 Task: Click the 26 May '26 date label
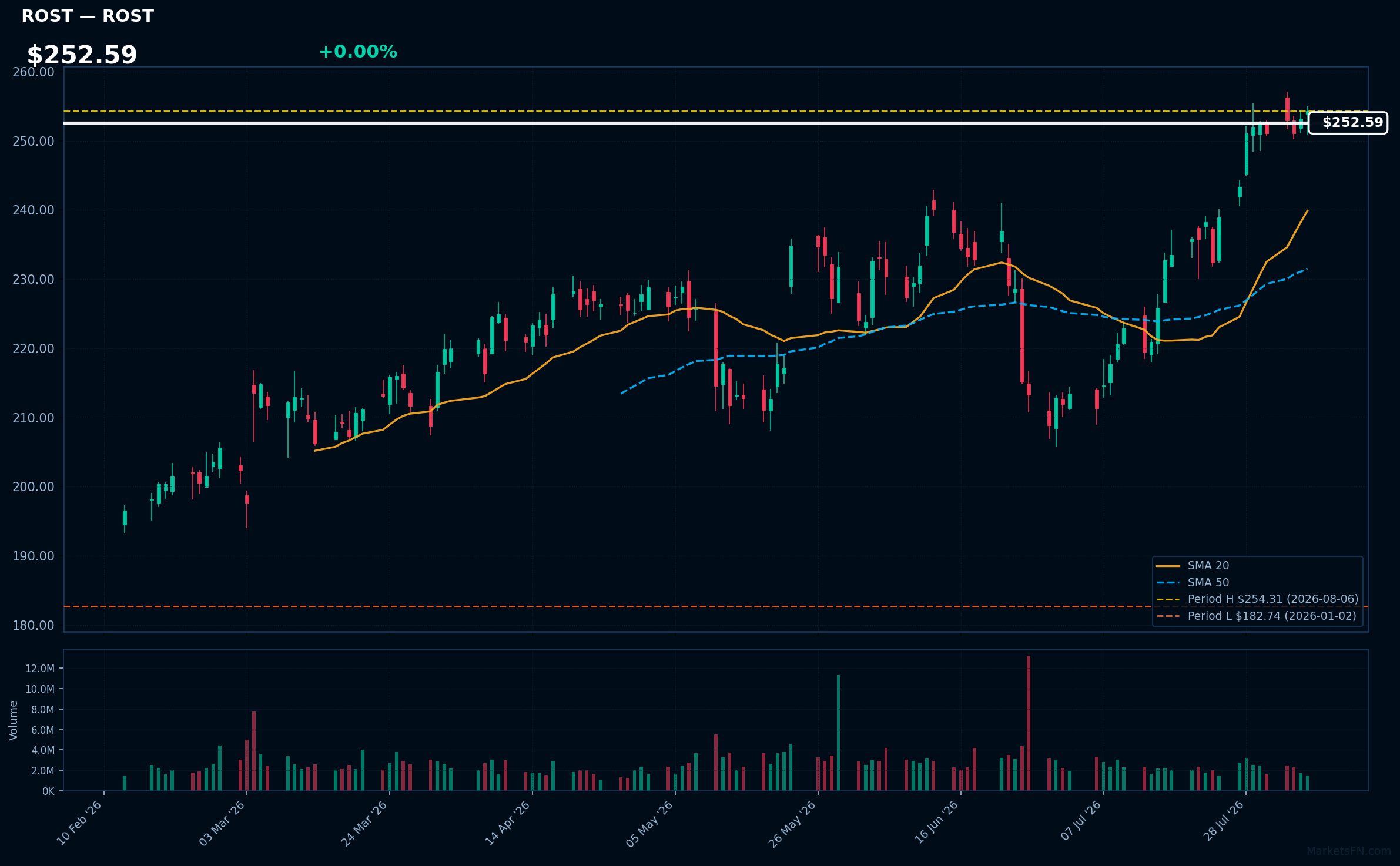792,824
